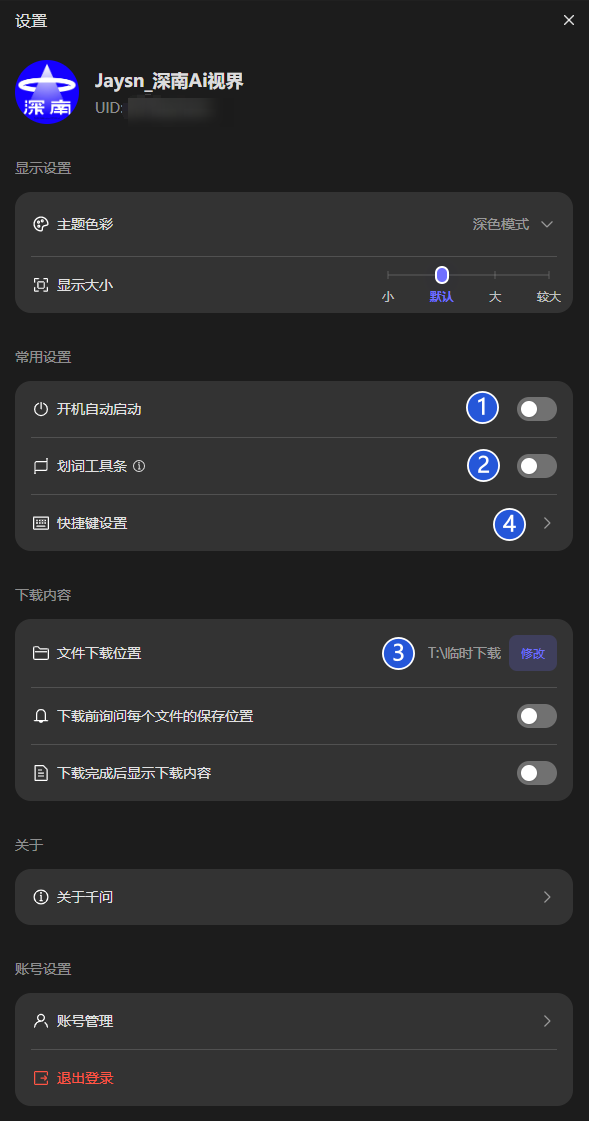Click the display size icon

(x=40, y=284)
